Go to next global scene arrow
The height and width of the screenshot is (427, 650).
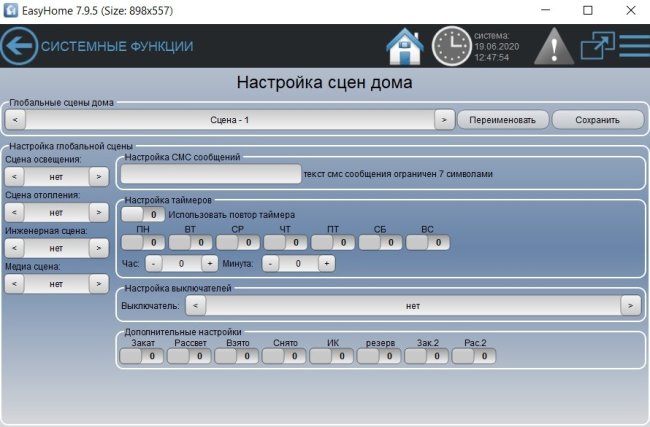pyautogui.click(x=444, y=120)
